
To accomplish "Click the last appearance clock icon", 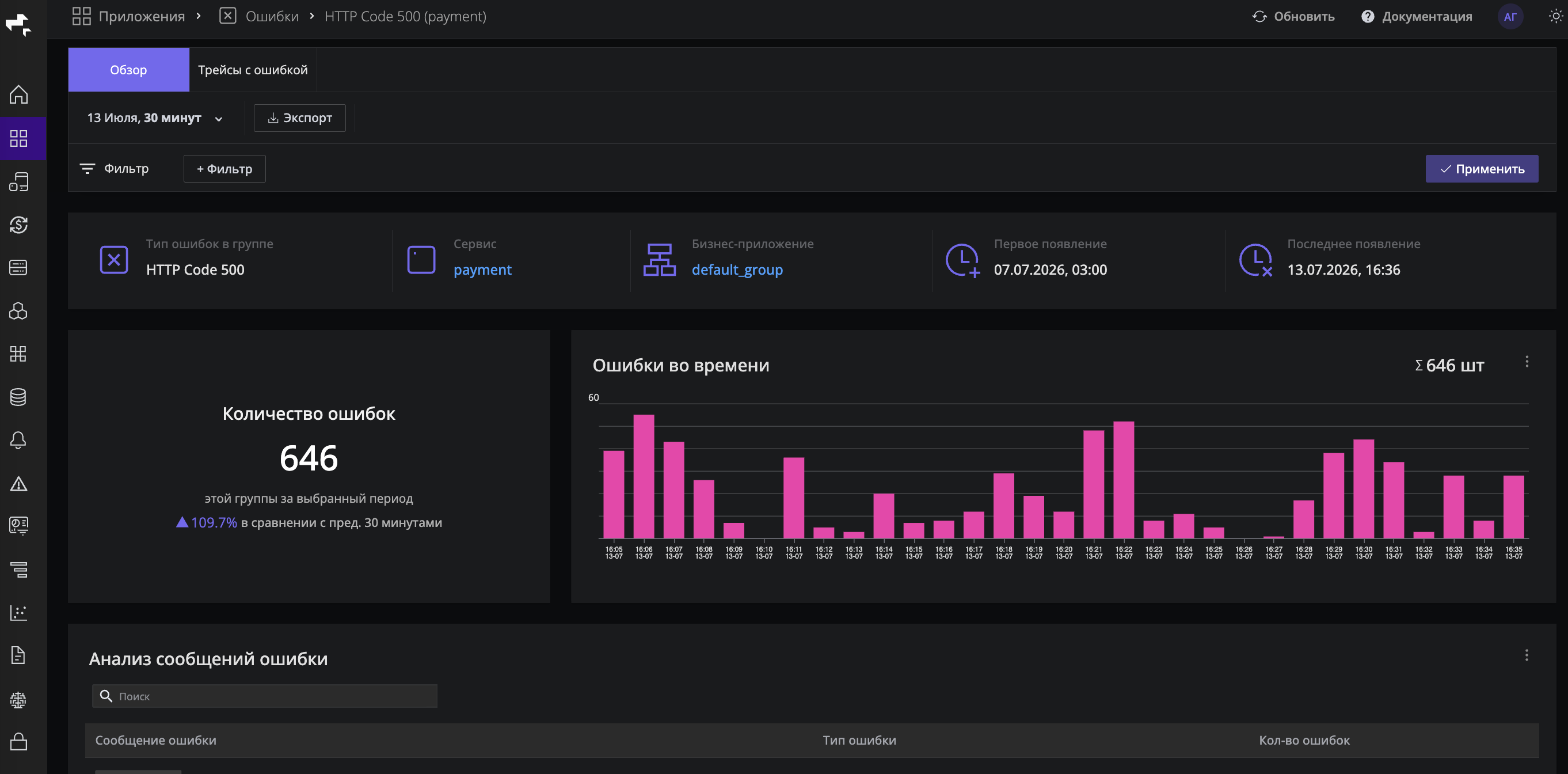I will click(x=1256, y=261).
